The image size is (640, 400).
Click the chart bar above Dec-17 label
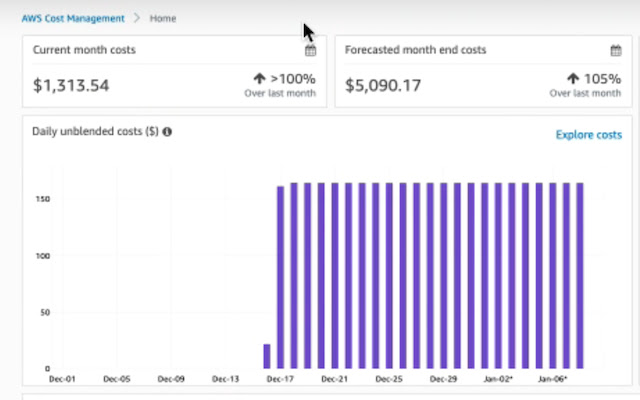tap(280, 277)
